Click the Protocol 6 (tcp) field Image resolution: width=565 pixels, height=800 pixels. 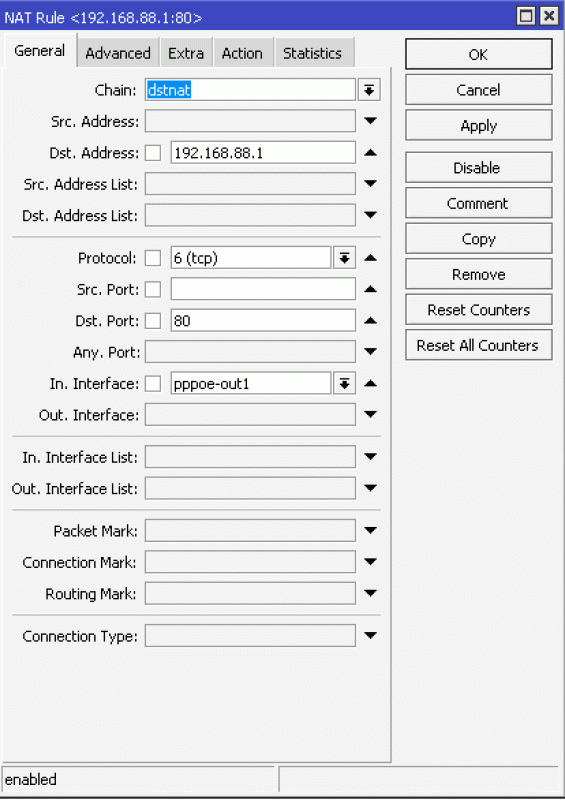(x=251, y=258)
